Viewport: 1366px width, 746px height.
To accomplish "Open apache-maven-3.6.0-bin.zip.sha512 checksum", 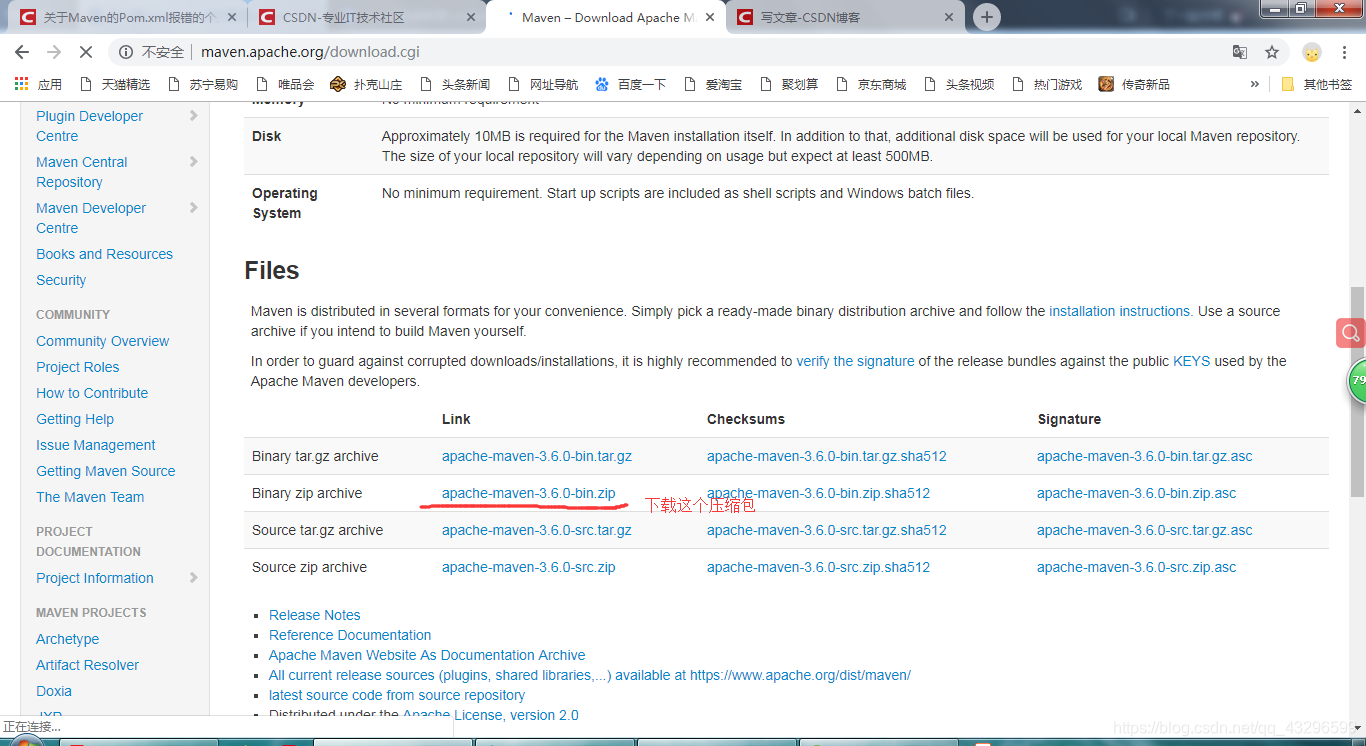I will pos(818,493).
